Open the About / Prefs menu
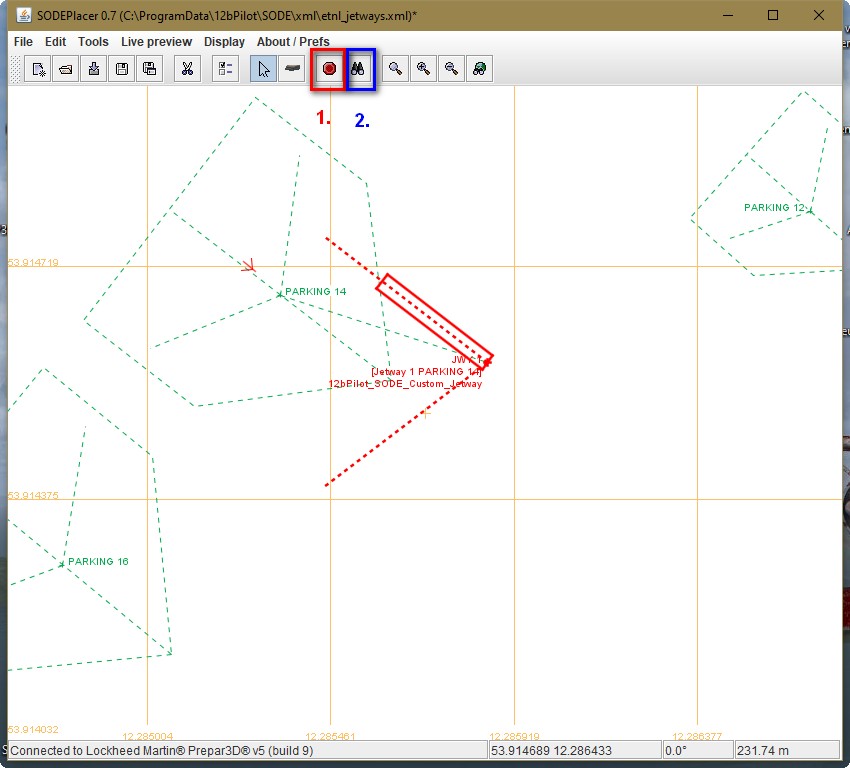The width and height of the screenshot is (850, 768). pos(293,42)
